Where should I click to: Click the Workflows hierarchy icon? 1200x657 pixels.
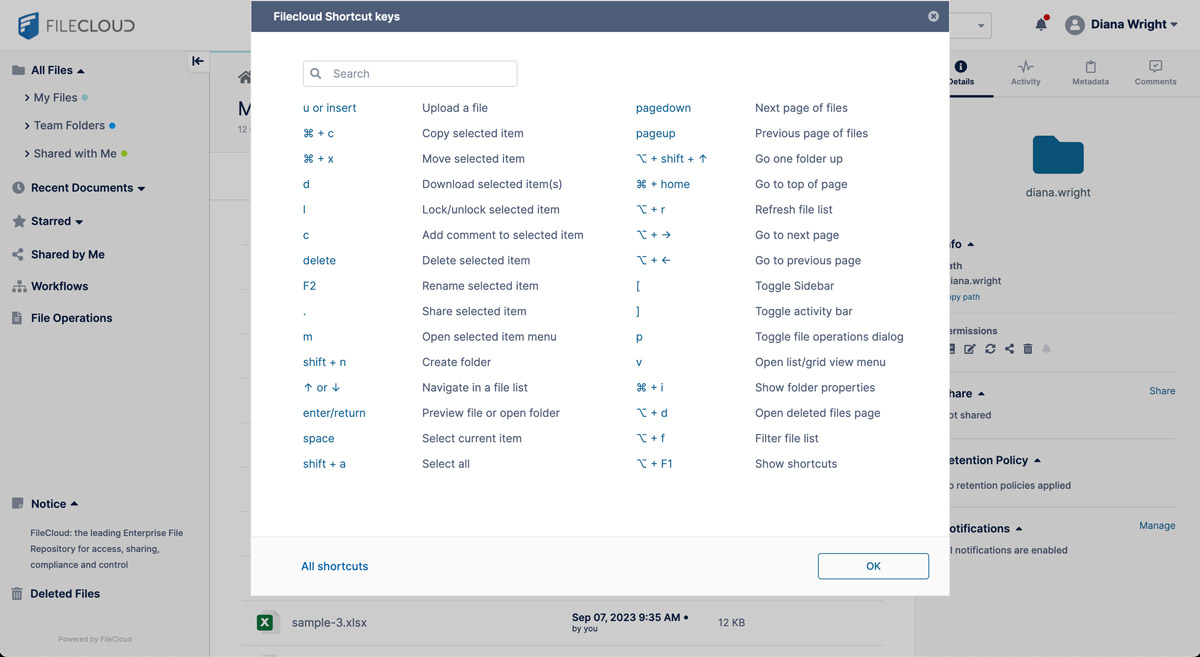pos(18,286)
